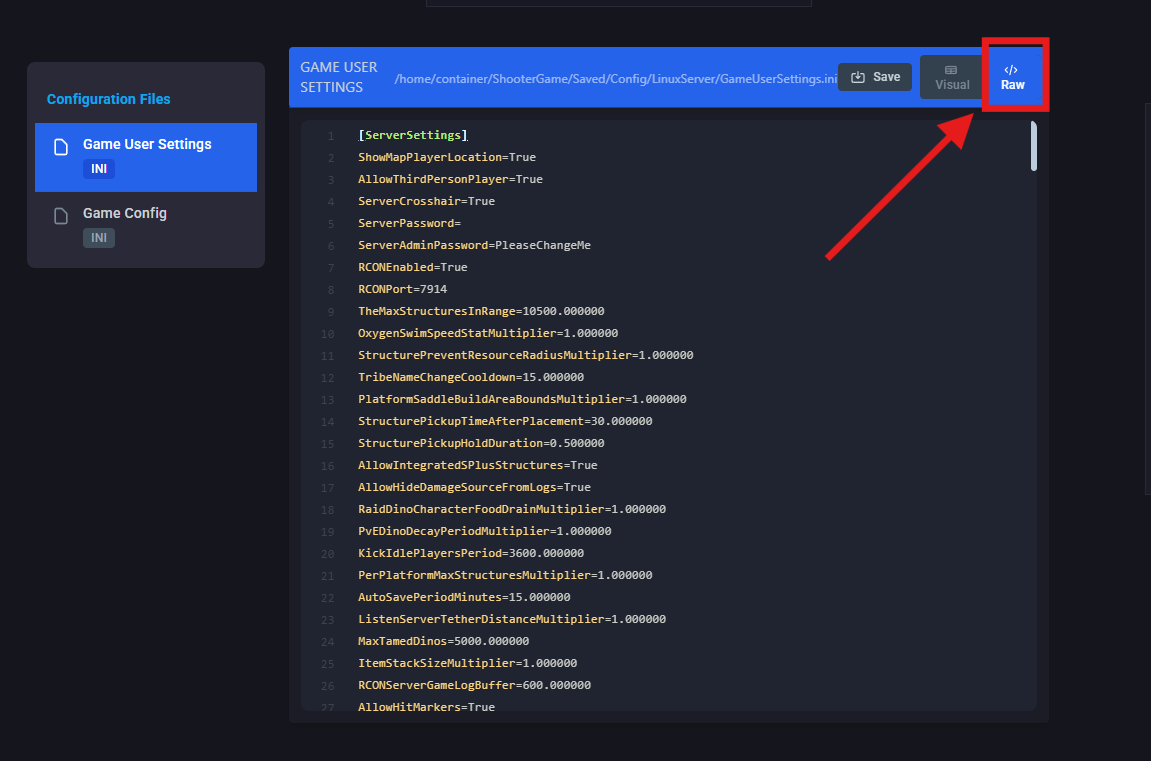Click the [ServerSettings] line
The image size is (1151, 761).
(413, 135)
